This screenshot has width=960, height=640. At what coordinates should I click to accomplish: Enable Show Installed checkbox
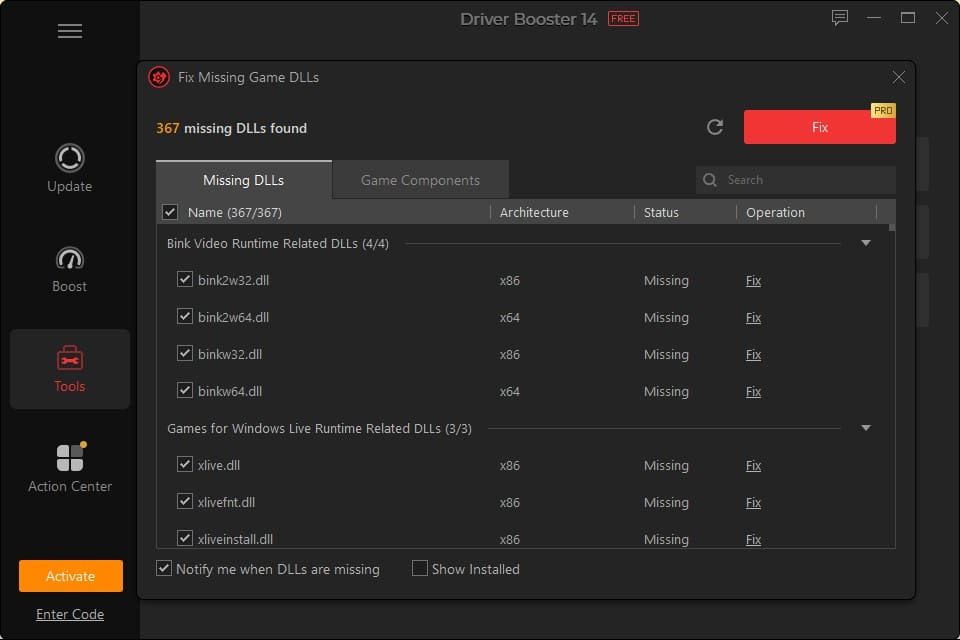419,568
